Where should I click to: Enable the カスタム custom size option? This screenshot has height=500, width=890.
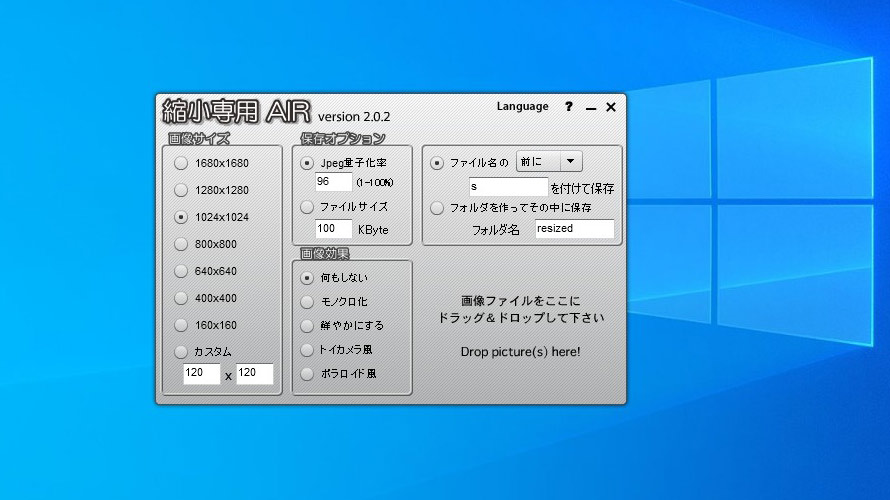click(x=180, y=352)
